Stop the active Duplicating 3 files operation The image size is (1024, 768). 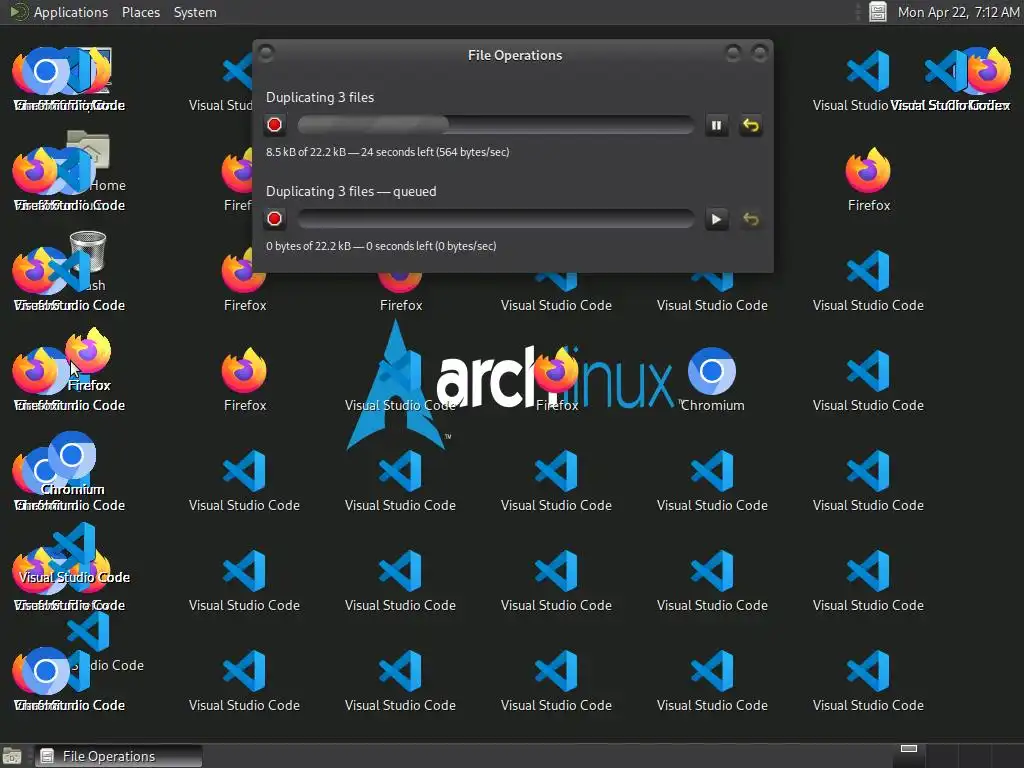coord(274,125)
